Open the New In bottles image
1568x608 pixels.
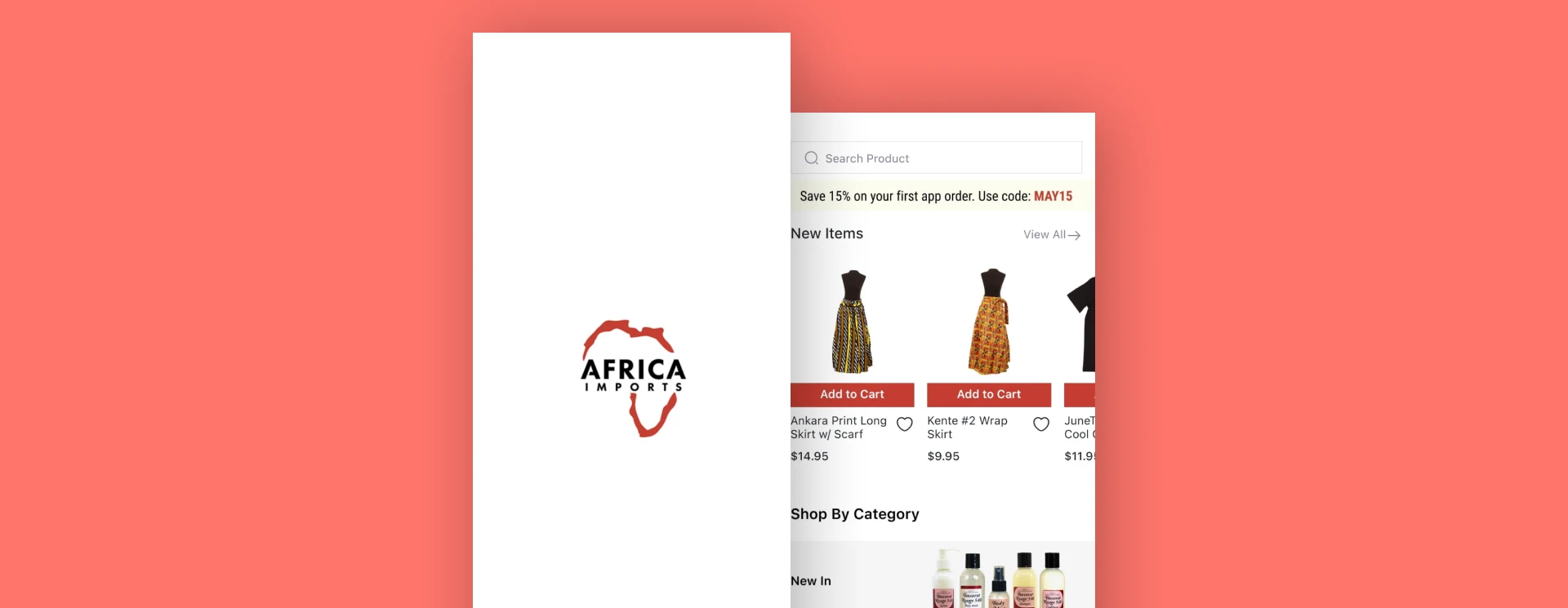pos(998,579)
